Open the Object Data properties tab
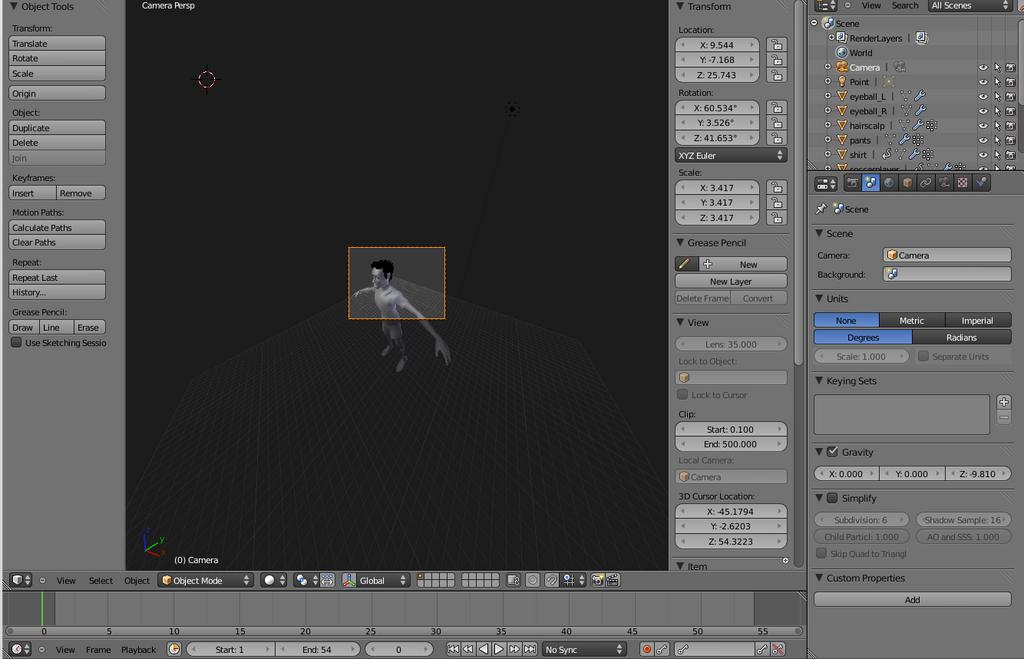This screenshot has width=1024, height=659. (944, 184)
